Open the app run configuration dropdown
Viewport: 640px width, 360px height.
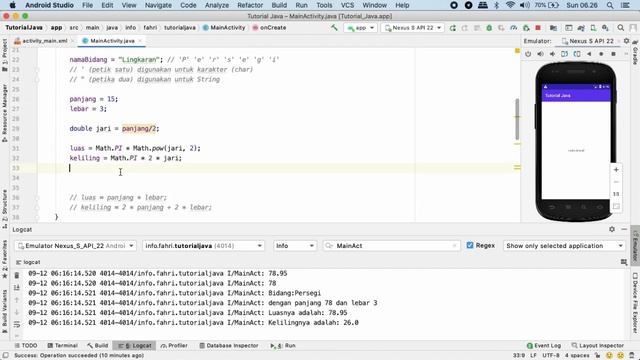360,28
